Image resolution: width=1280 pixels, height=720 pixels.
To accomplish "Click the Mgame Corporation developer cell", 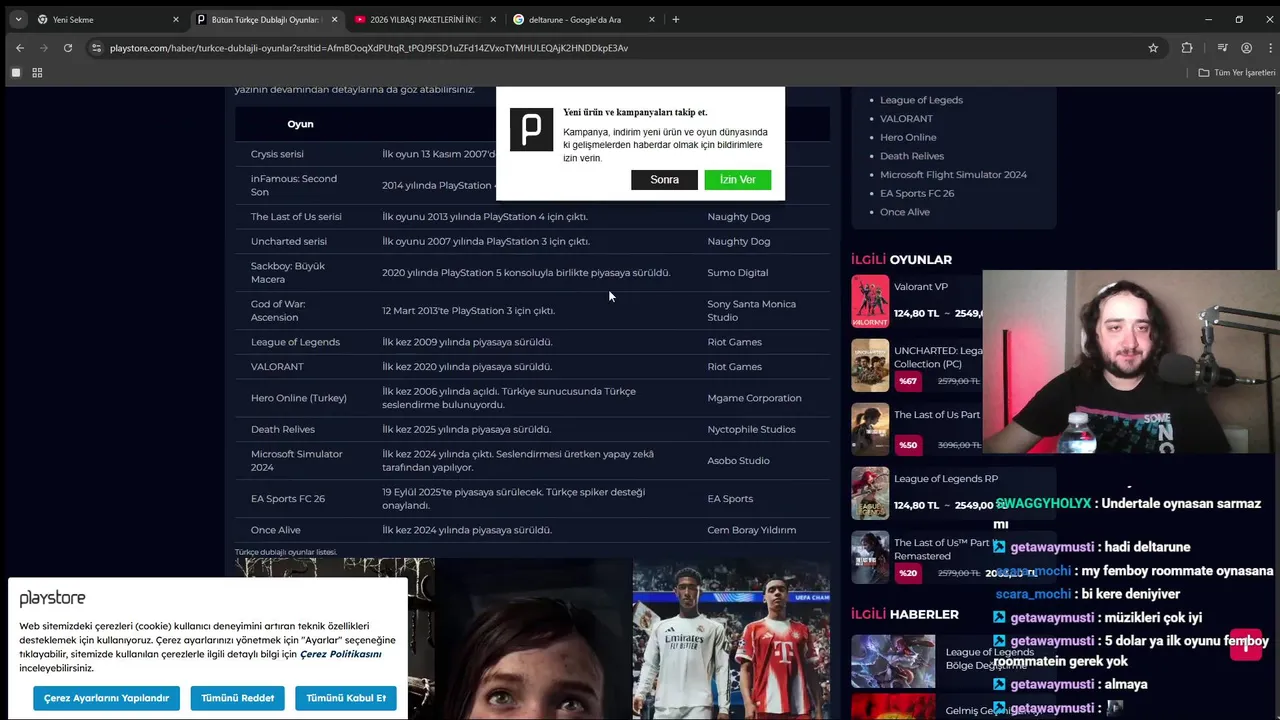I will (754, 398).
